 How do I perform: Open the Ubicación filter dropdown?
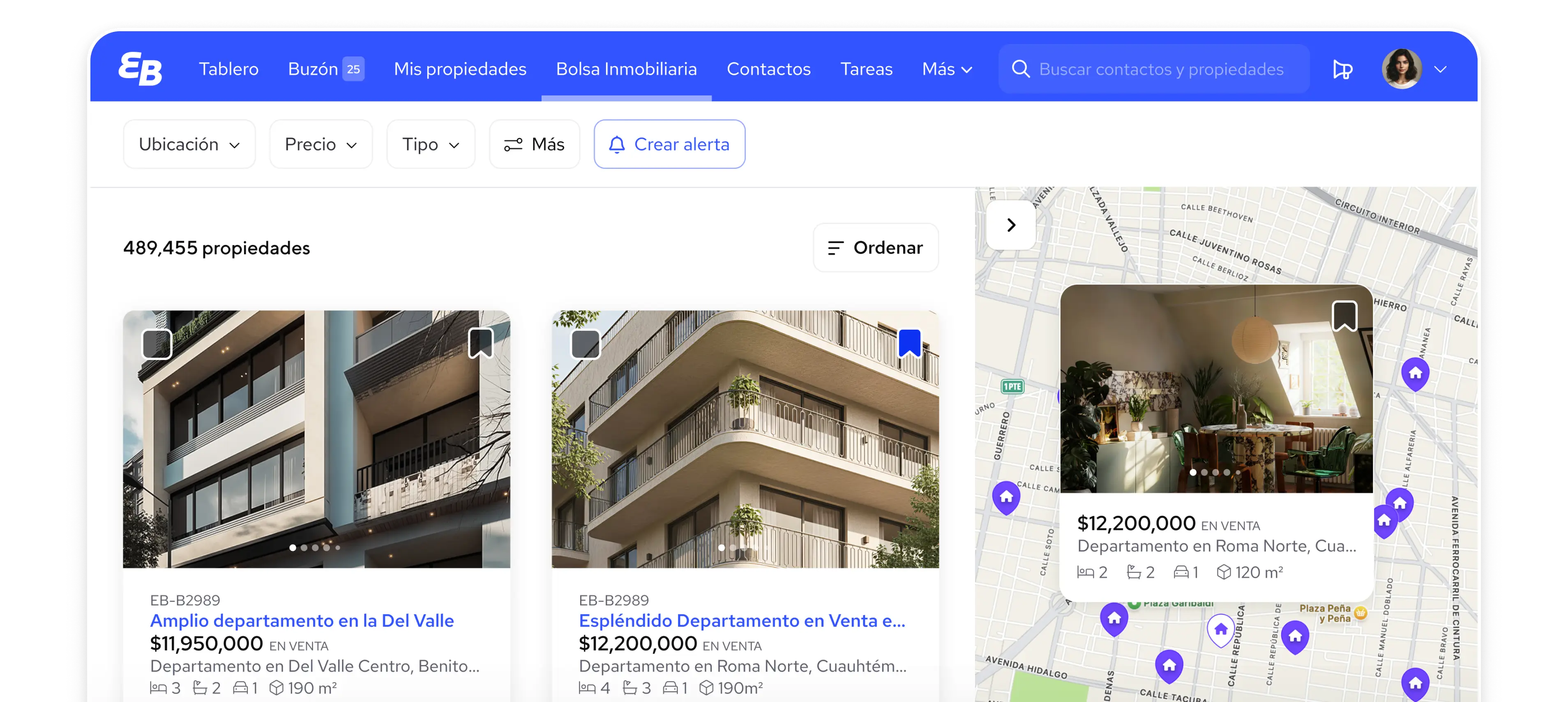(x=189, y=144)
